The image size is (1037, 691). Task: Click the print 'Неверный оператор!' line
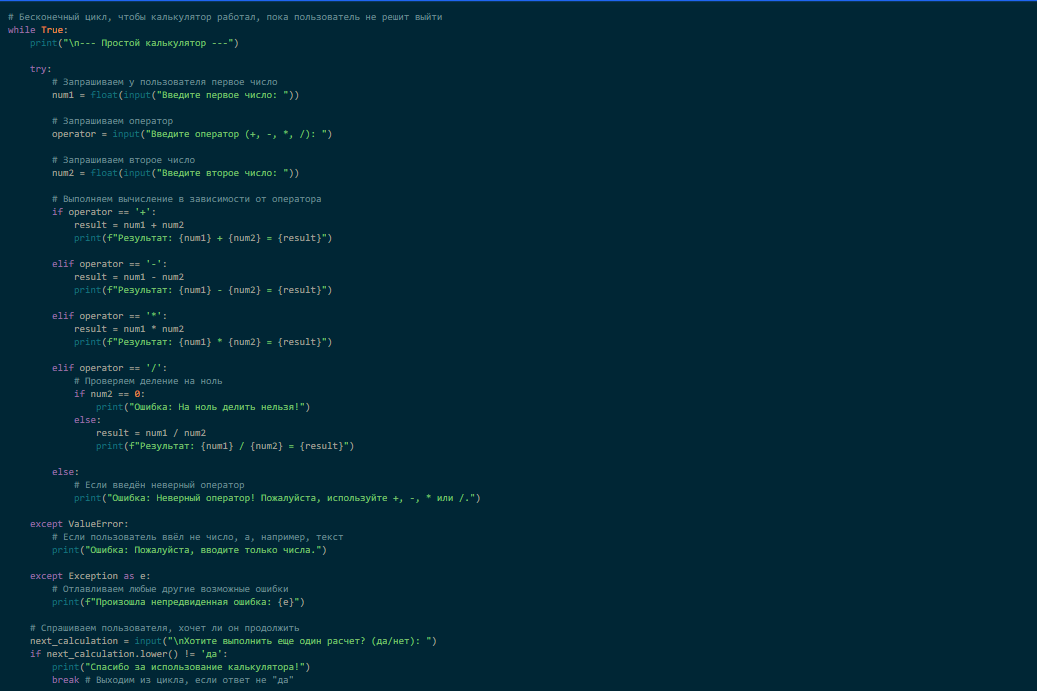click(277, 498)
